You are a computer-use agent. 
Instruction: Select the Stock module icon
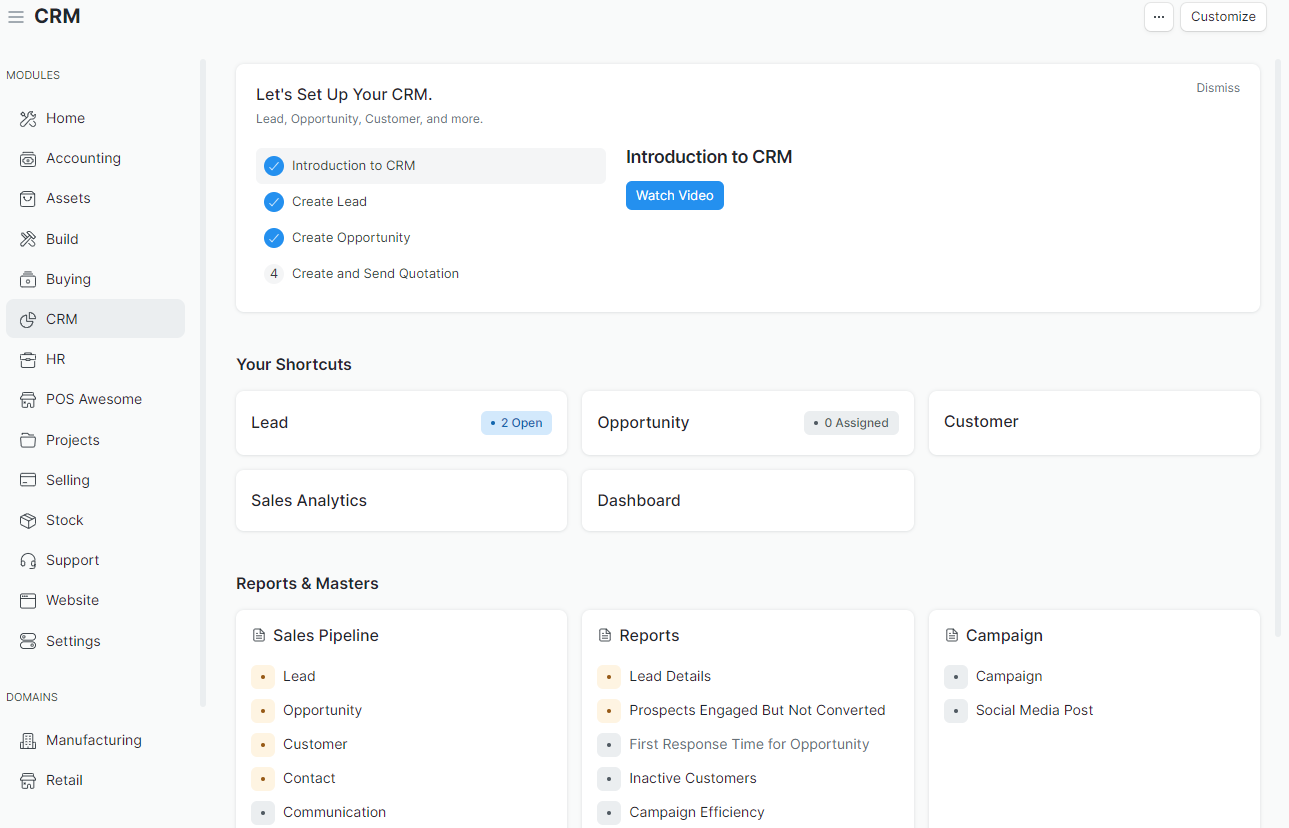pyautogui.click(x=27, y=520)
